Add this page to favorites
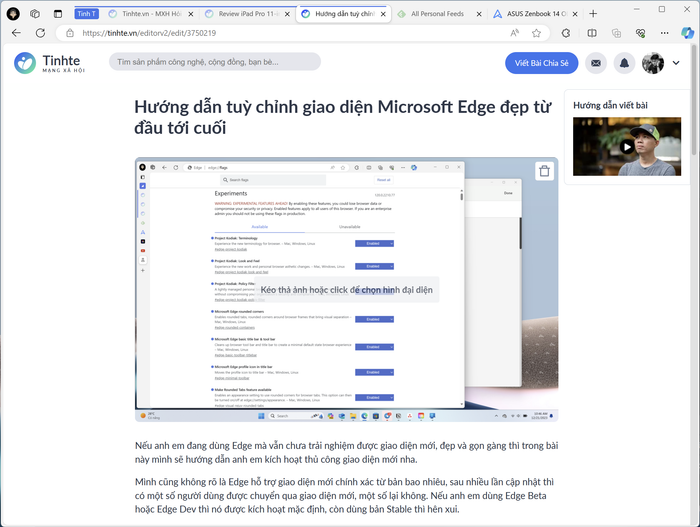 pyautogui.click(x=536, y=33)
